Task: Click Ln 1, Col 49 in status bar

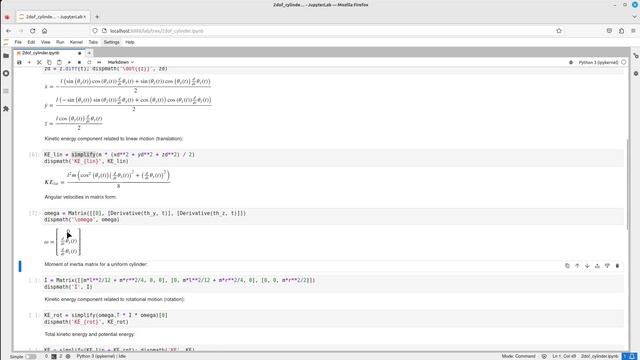Action: click(564, 356)
